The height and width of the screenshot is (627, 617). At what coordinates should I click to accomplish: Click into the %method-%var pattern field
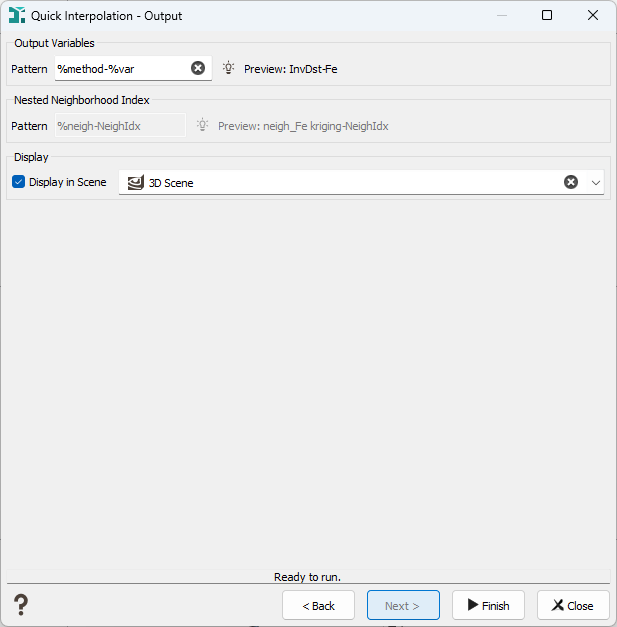pos(122,69)
